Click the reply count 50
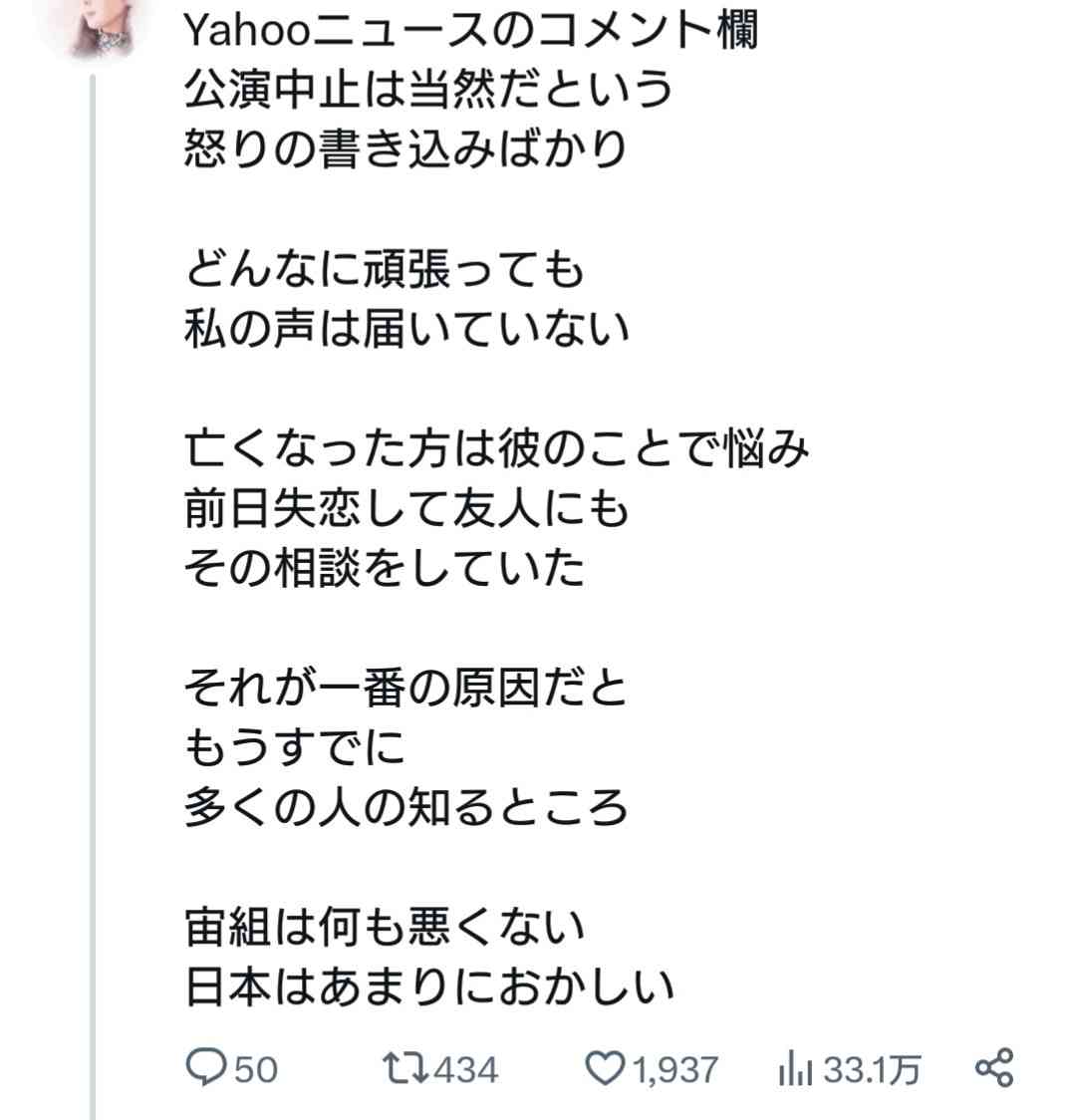Image resolution: width=1074 pixels, height=1120 pixels. pos(256,1069)
